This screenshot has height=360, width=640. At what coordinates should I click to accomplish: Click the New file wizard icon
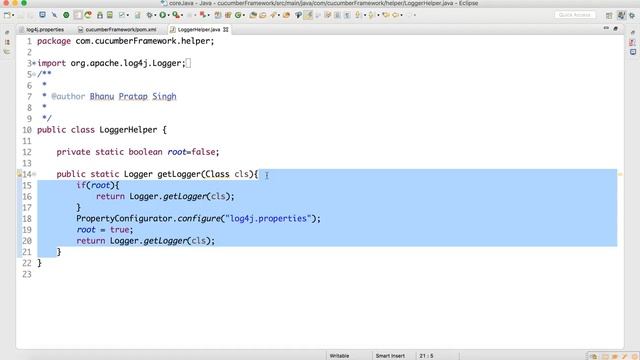coord(7,15)
